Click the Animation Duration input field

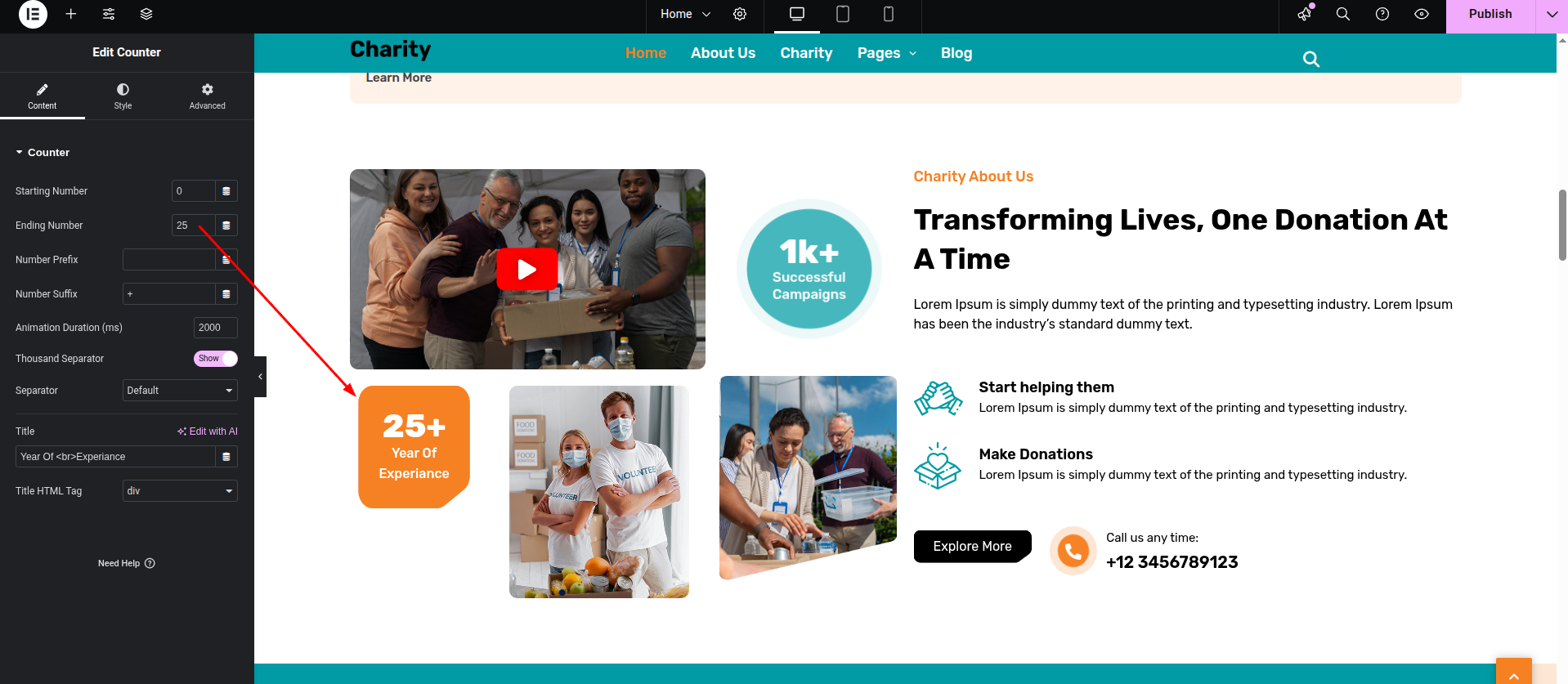point(216,328)
